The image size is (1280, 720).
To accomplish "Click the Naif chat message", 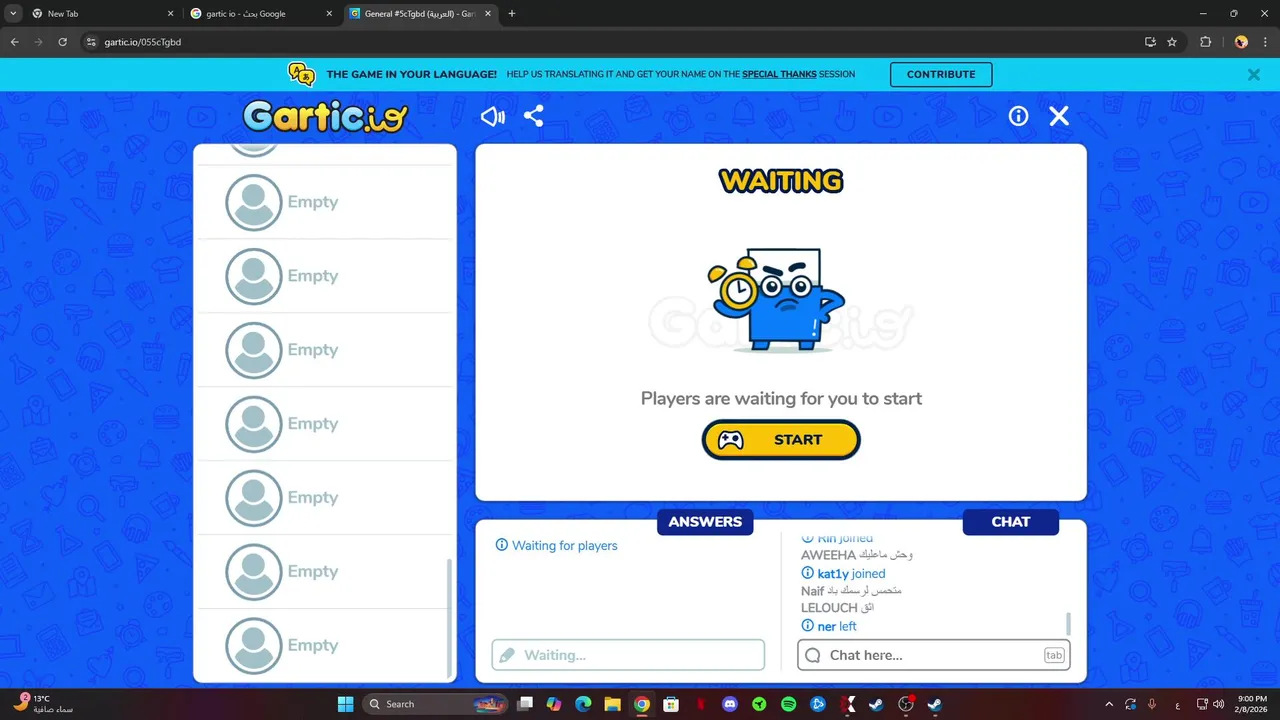I will coord(851,591).
